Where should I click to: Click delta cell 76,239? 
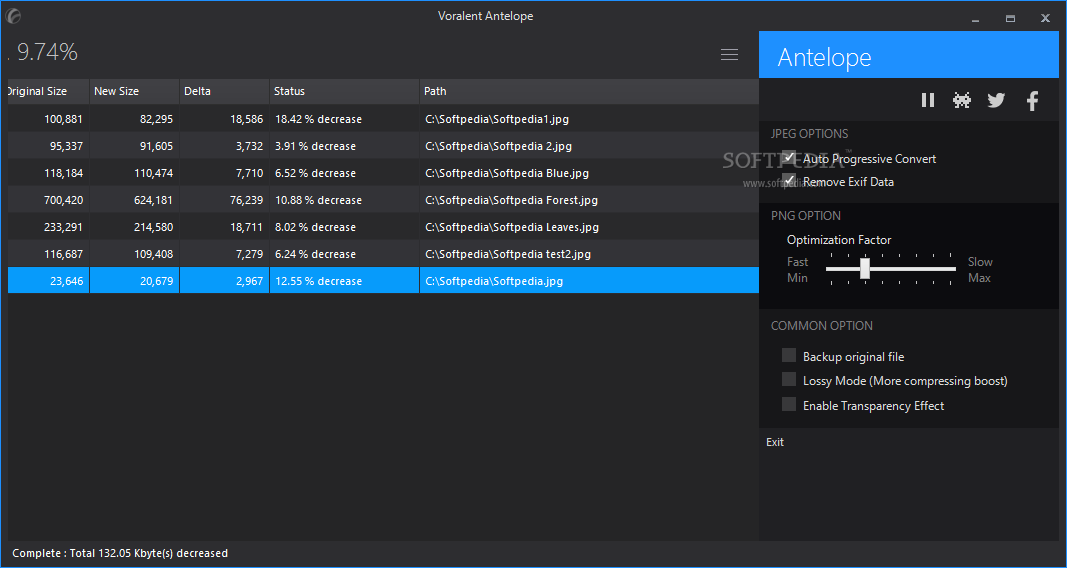click(225, 200)
